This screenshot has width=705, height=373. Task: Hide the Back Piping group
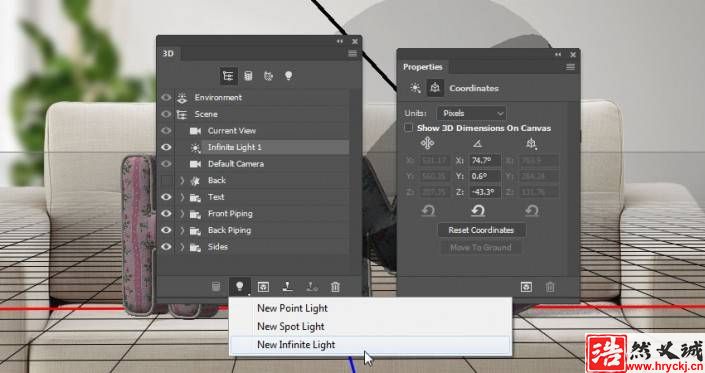[x=166, y=230]
